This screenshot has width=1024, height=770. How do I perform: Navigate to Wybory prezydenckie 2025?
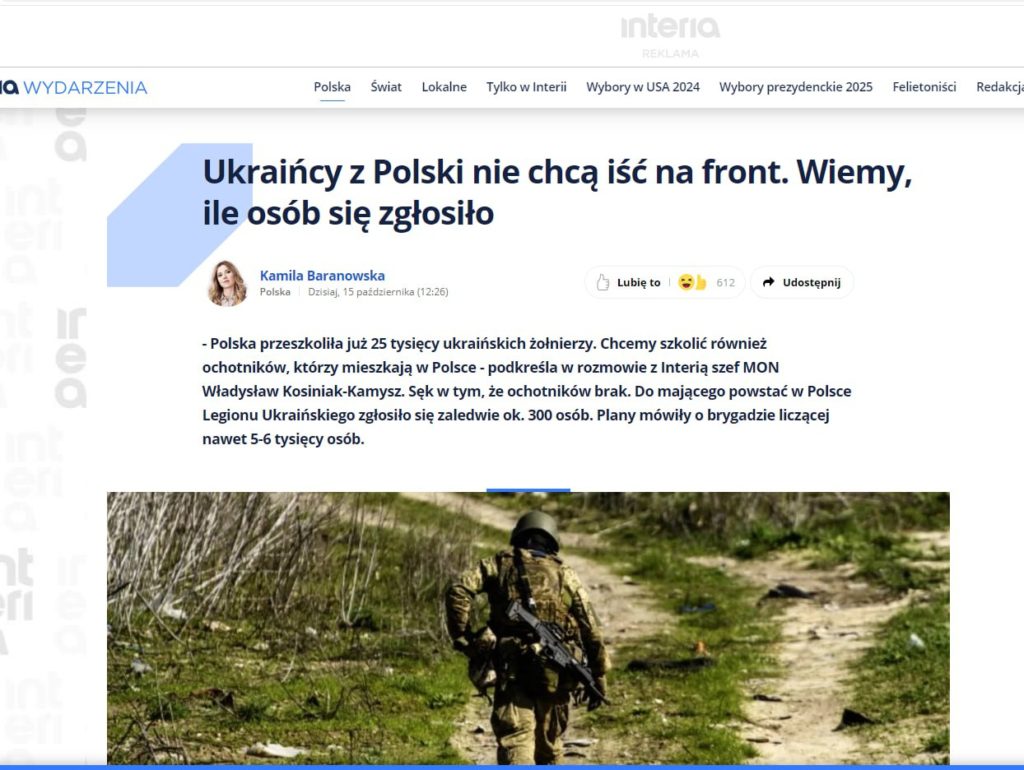point(795,87)
